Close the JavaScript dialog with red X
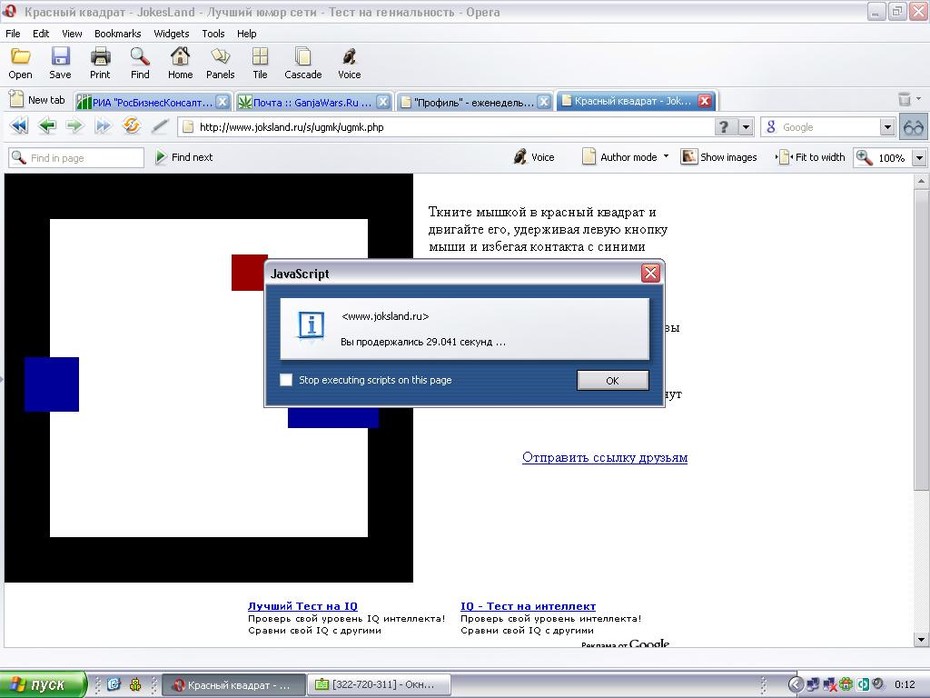Viewport: 930px width, 698px height. [x=651, y=273]
